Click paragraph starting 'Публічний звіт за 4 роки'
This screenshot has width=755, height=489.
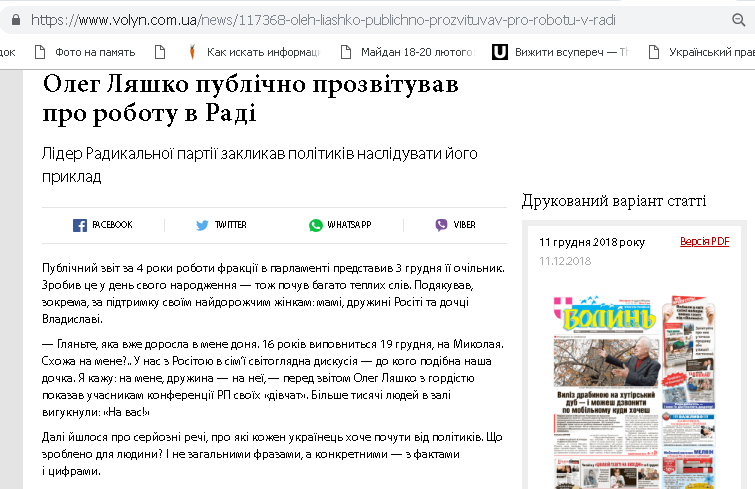(273, 294)
